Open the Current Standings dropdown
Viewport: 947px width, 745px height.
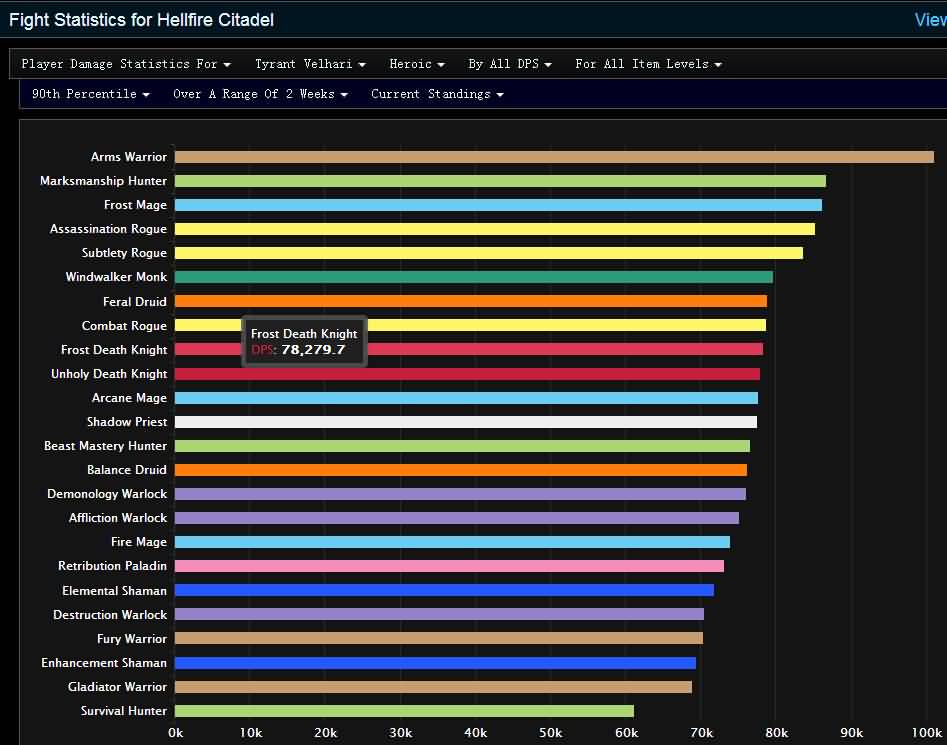pos(437,94)
